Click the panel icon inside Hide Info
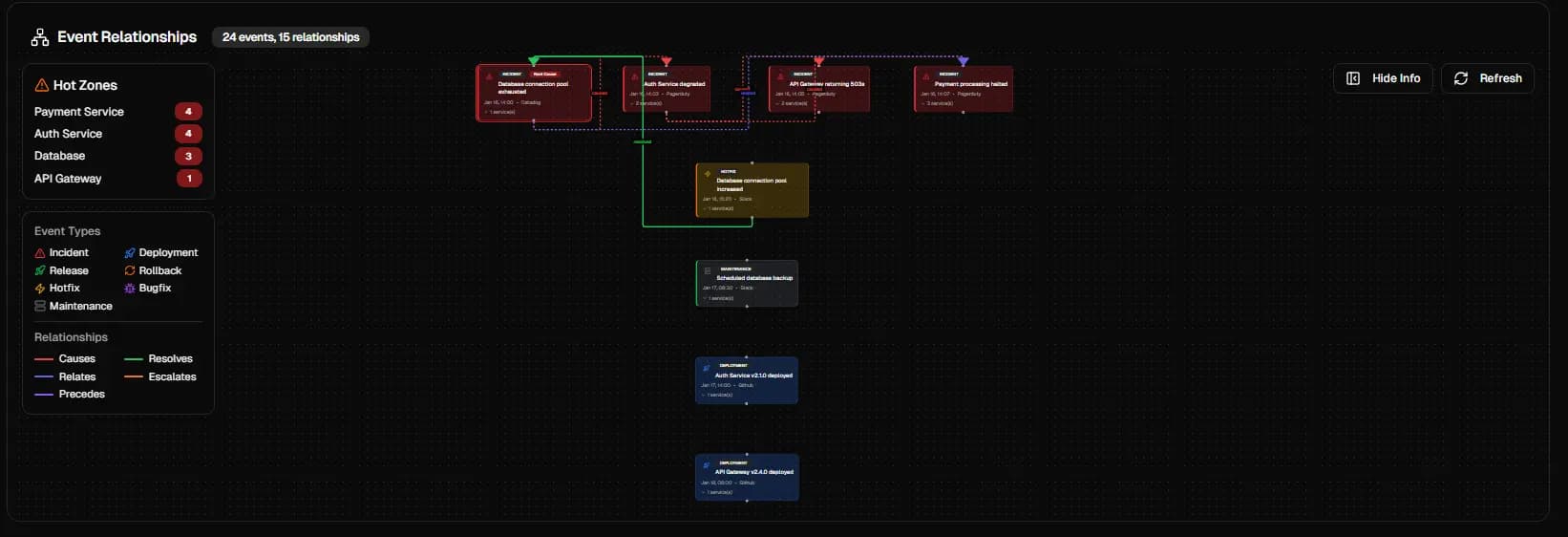Viewport: 1568px width, 537px height. [x=1353, y=78]
